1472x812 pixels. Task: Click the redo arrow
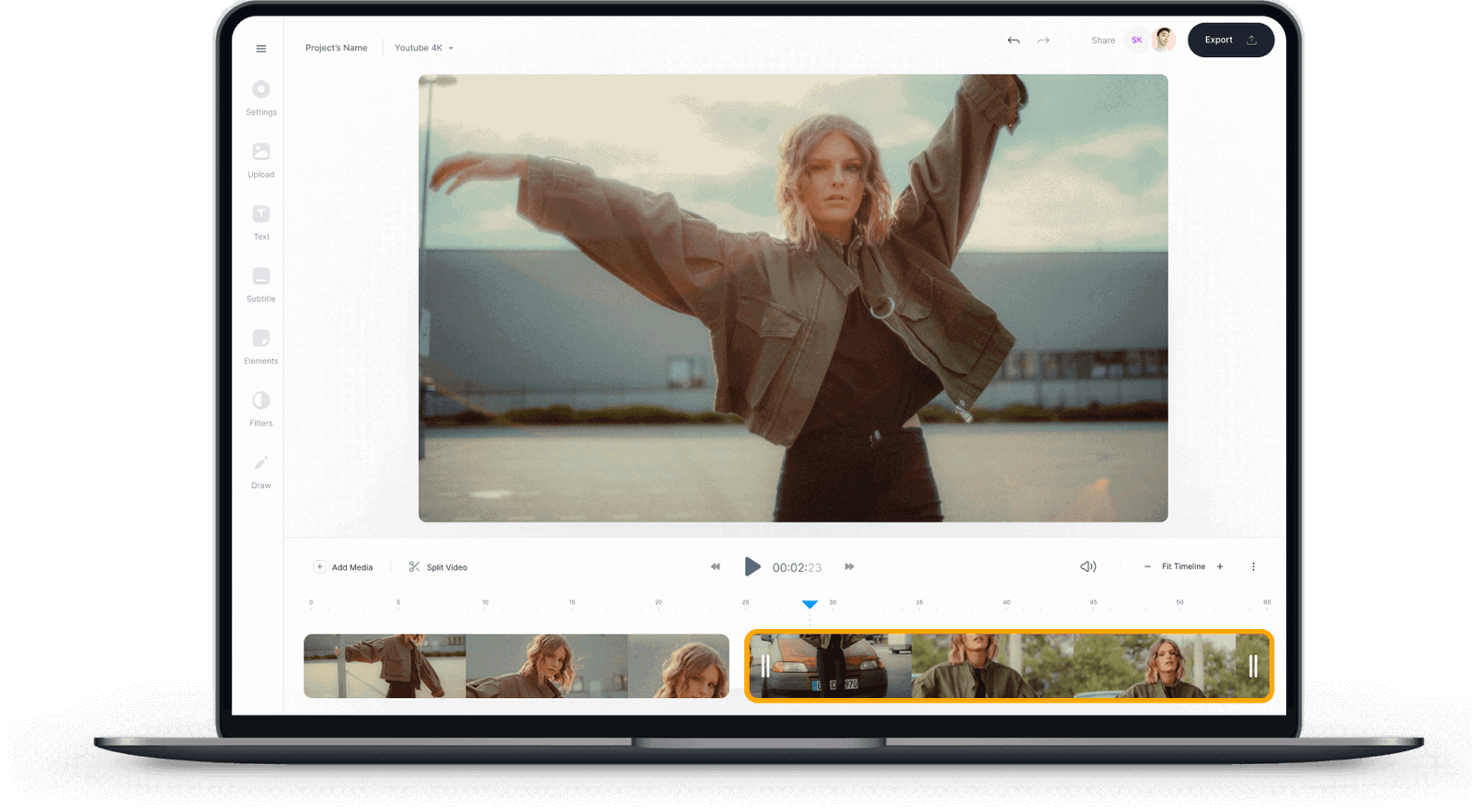coord(1043,40)
